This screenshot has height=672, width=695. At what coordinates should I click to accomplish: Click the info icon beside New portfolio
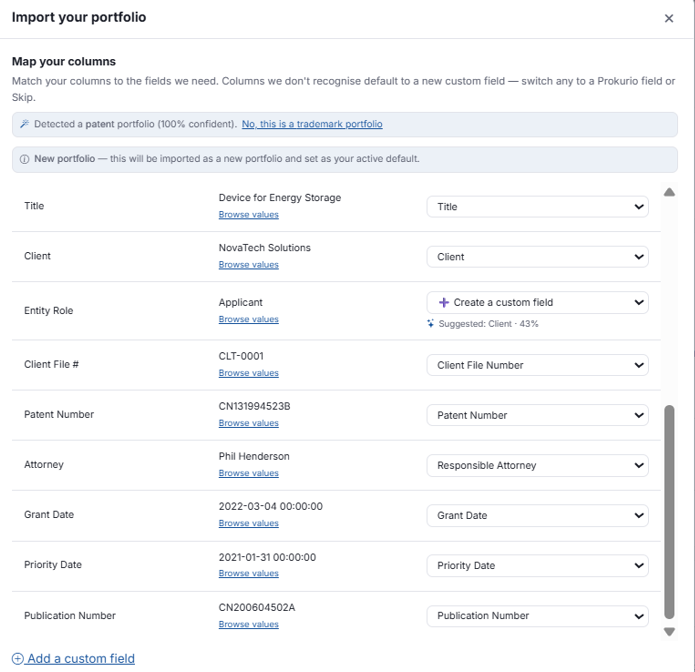(25, 159)
